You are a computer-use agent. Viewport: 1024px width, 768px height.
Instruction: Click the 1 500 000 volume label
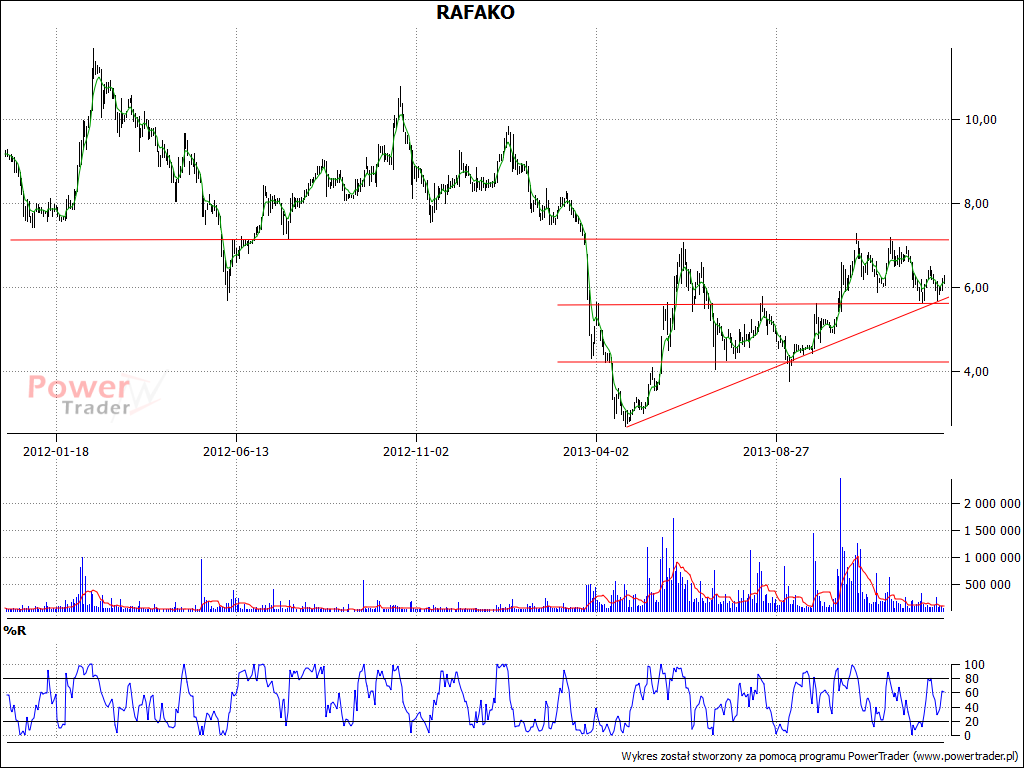(x=991, y=530)
